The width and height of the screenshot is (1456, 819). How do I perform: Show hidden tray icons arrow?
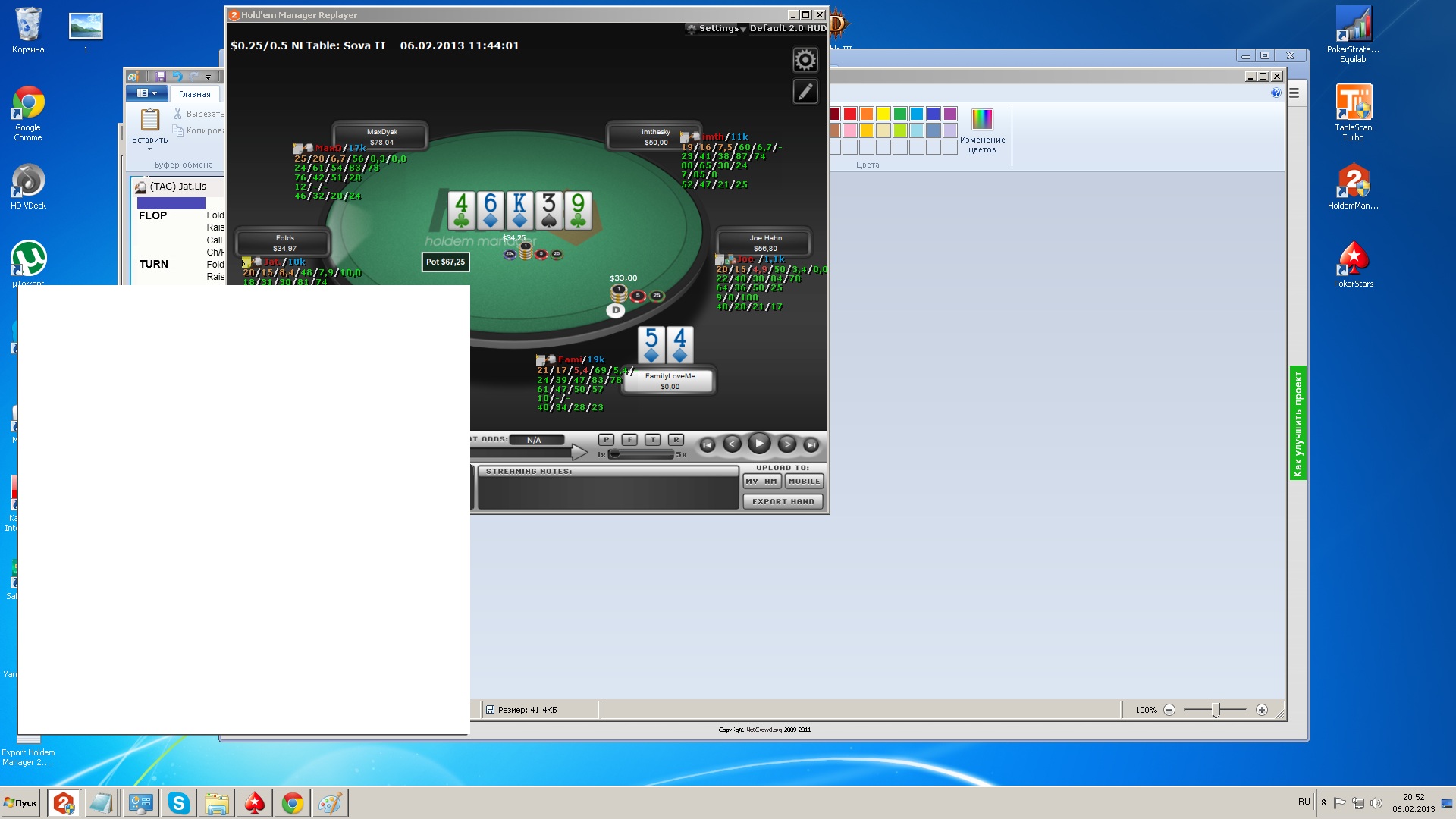pos(1323,802)
